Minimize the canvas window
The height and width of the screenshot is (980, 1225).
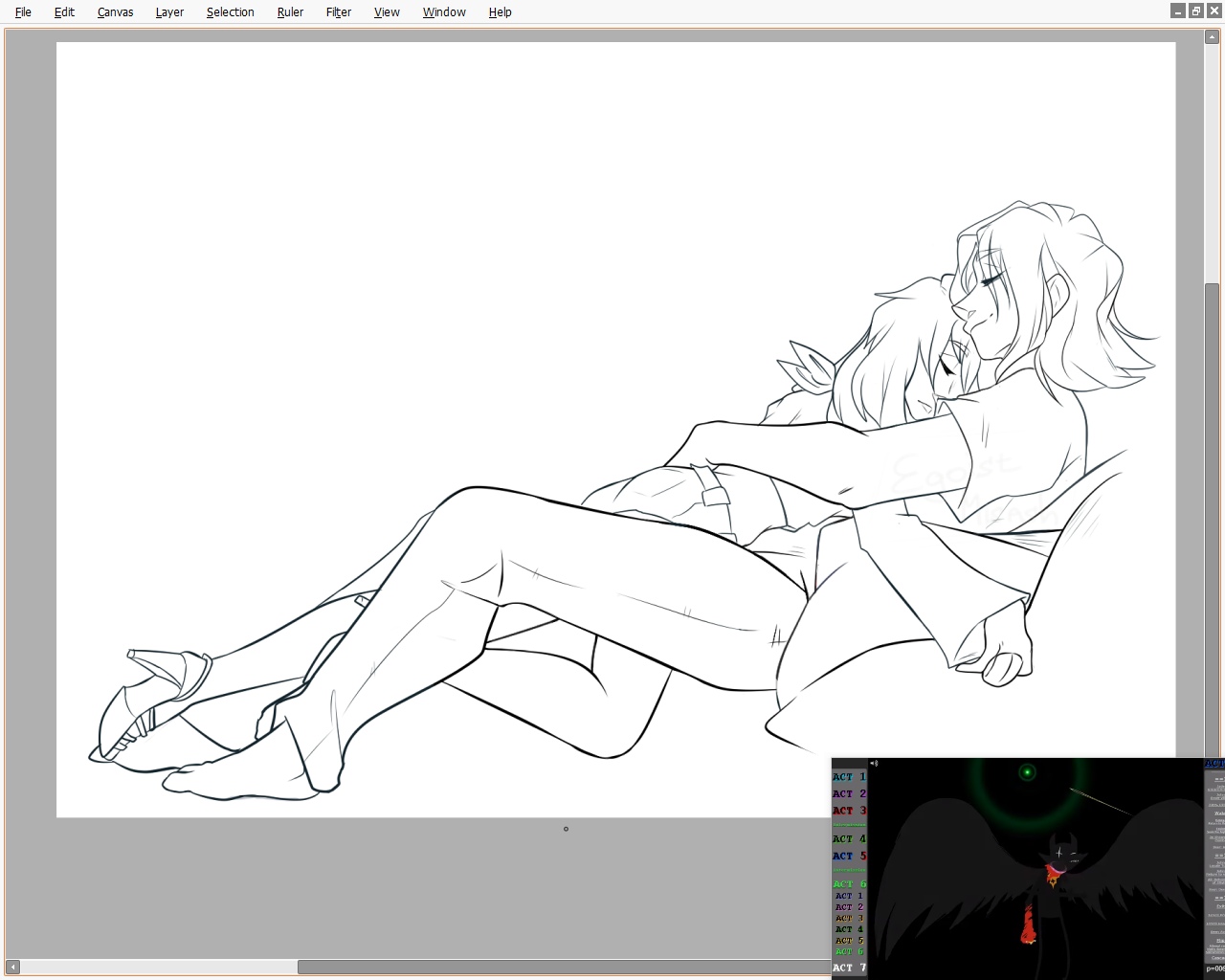pos(1178,11)
